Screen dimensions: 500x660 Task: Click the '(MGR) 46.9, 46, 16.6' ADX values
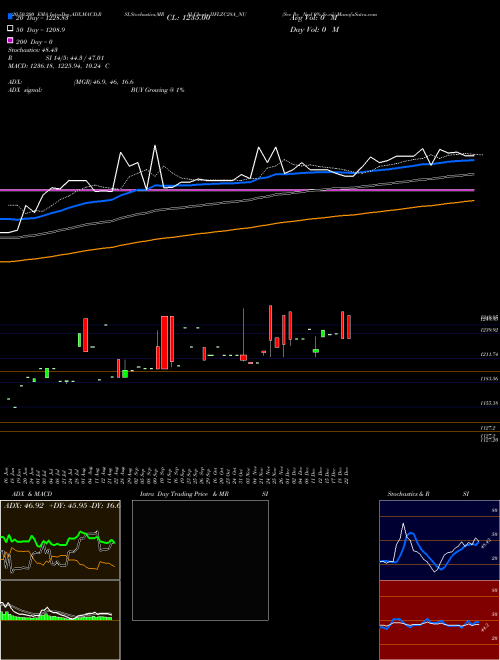[104, 82]
